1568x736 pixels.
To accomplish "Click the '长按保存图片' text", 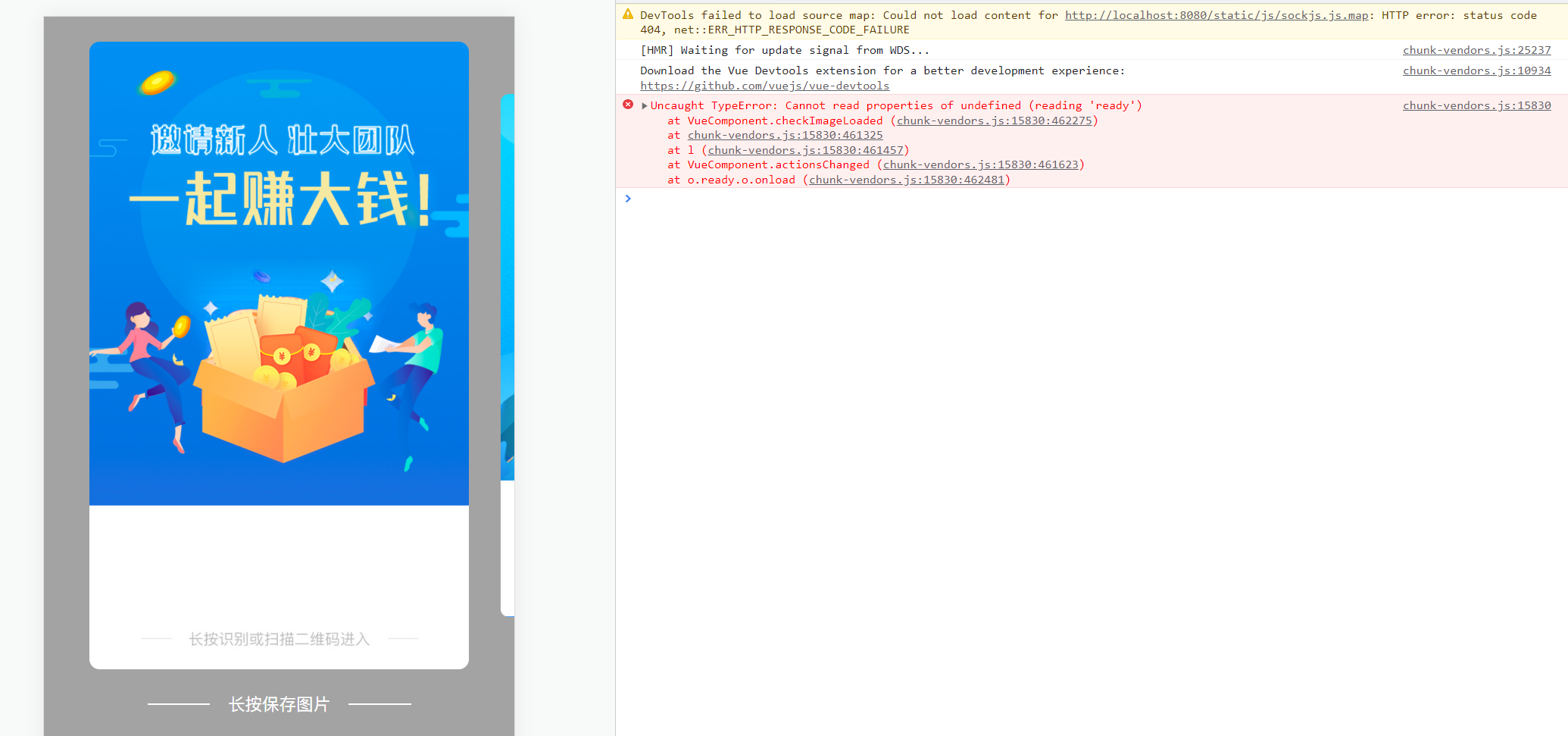I will [x=279, y=704].
